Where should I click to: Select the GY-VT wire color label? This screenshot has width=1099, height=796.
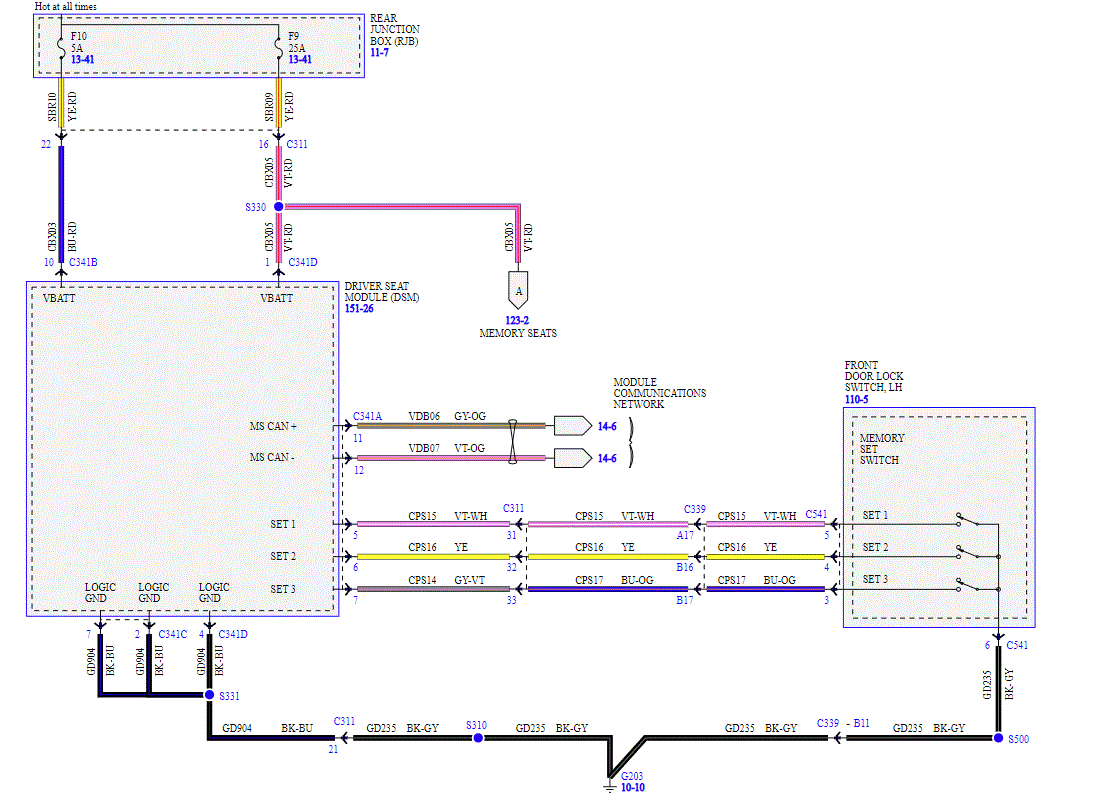[470, 580]
